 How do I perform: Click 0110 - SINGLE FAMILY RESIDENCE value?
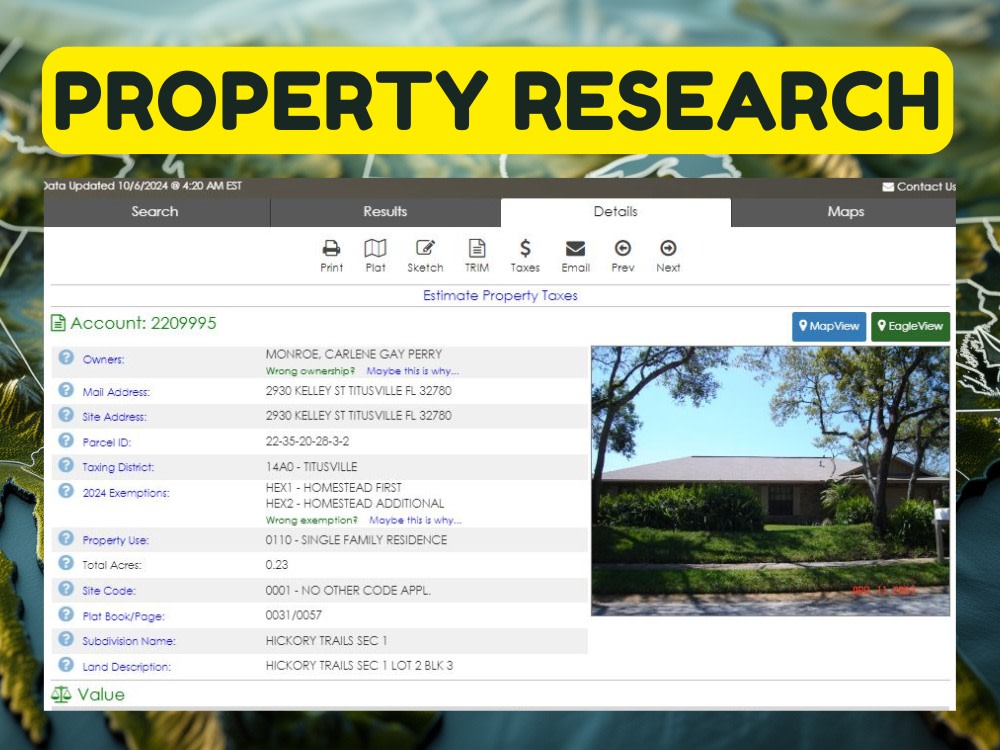coord(356,540)
